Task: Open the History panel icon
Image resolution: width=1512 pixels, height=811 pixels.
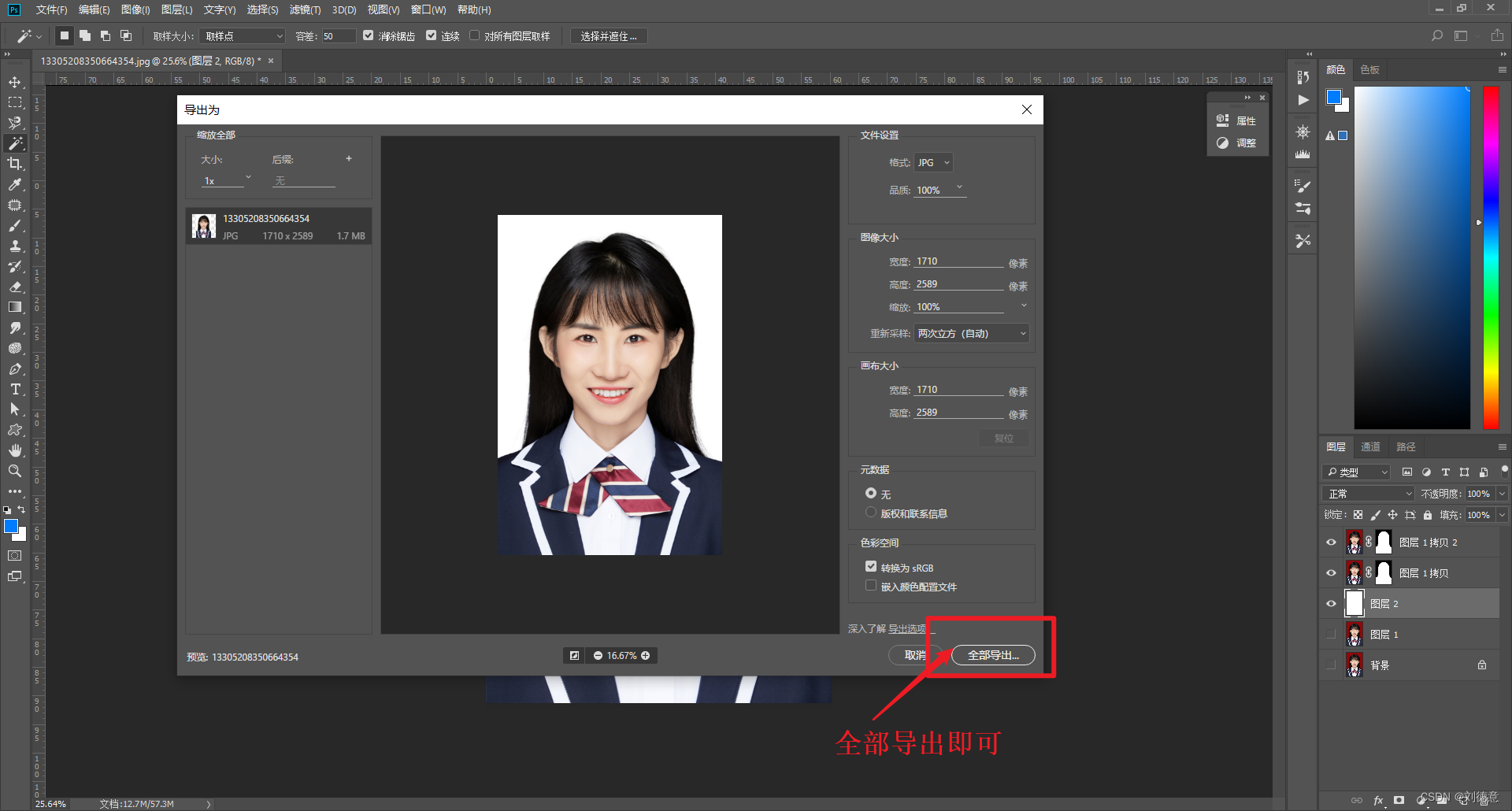Action: pyautogui.click(x=1303, y=77)
